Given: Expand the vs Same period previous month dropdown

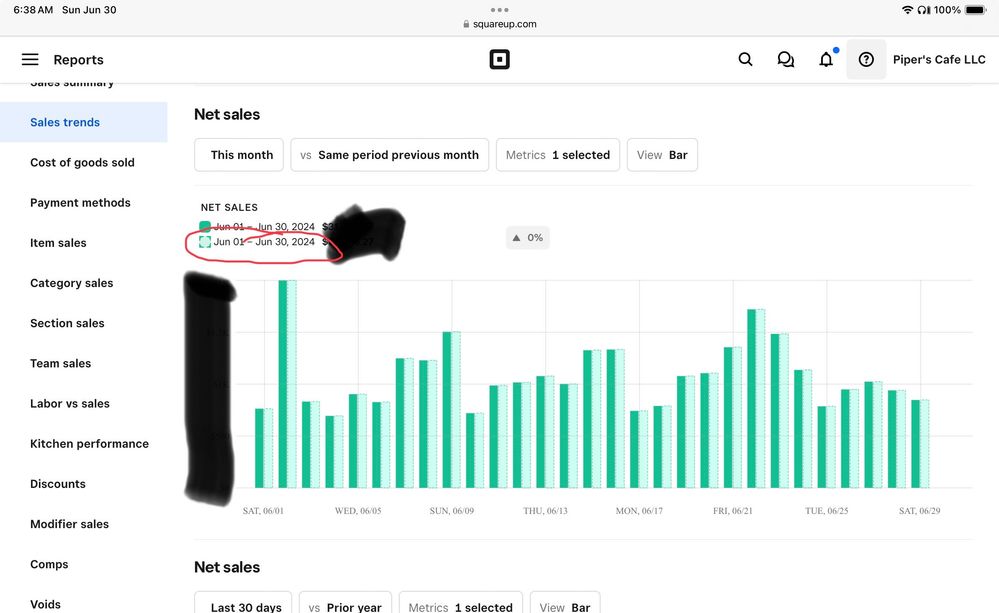Looking at the screenshot, I should pyautogui.click(x=389, y=155).
